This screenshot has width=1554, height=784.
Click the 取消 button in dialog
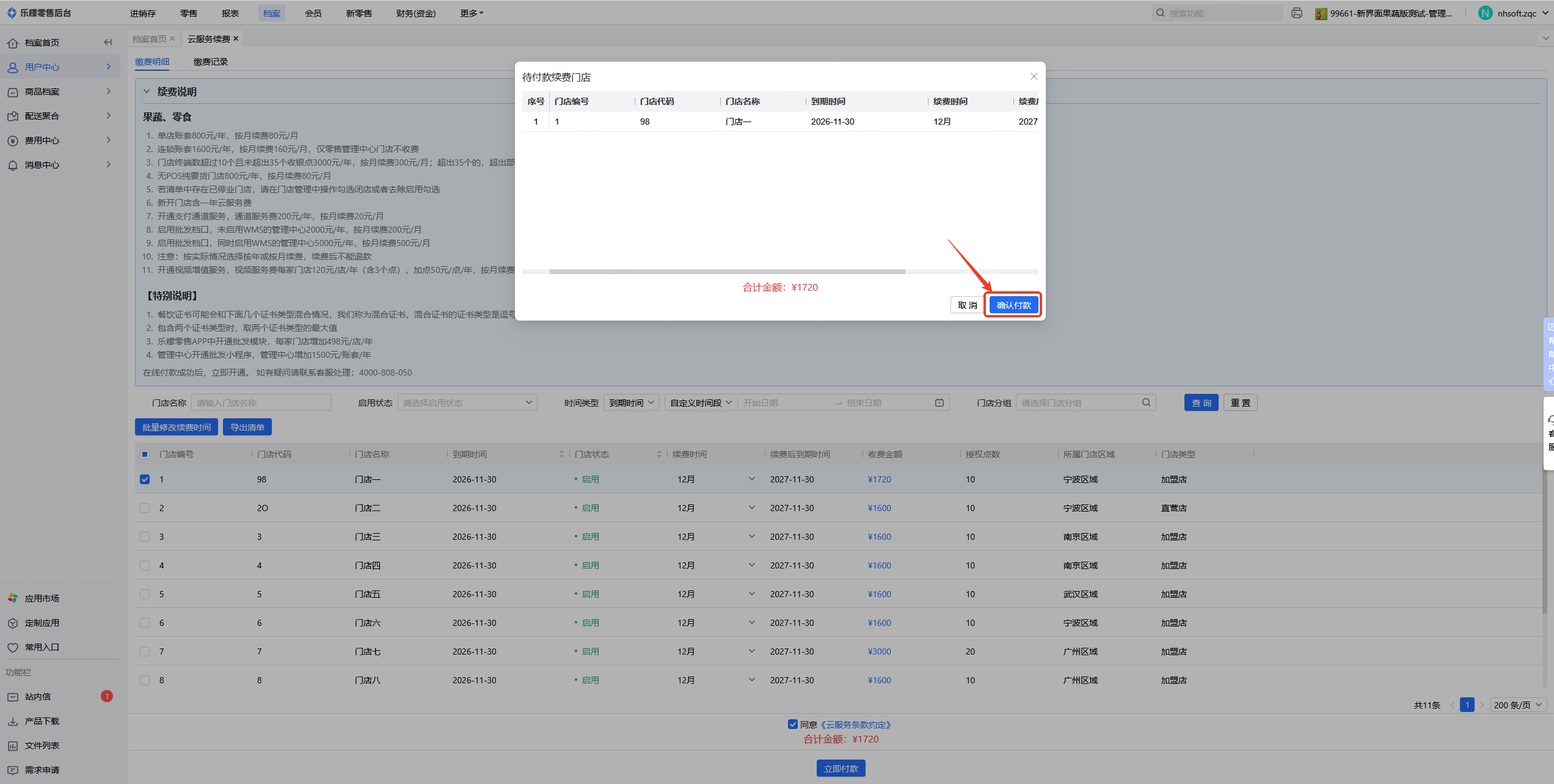coord(967,305)
